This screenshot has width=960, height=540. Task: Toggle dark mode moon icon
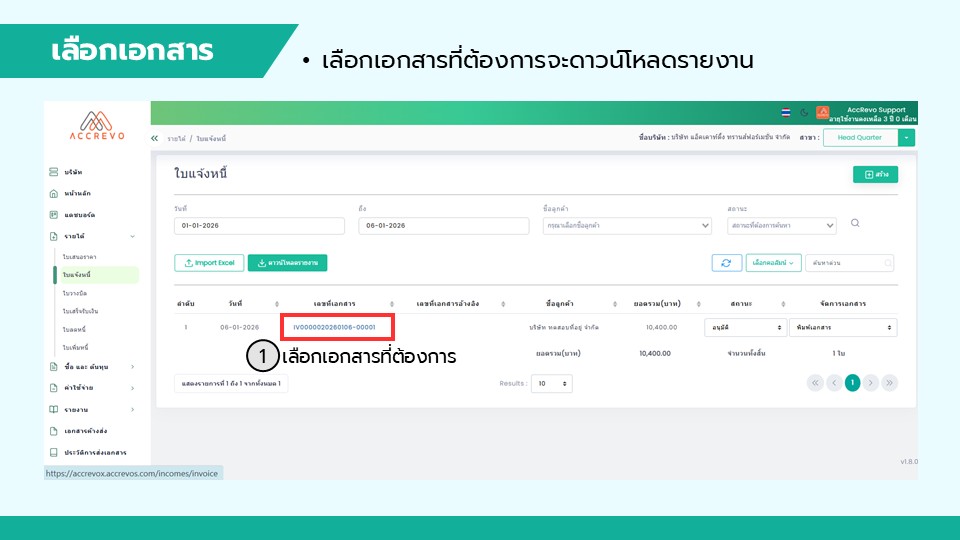coord(804,112)
